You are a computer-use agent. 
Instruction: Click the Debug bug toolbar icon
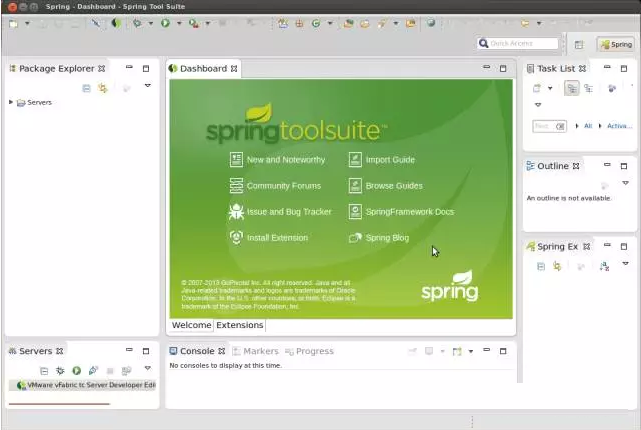[137, 23]
